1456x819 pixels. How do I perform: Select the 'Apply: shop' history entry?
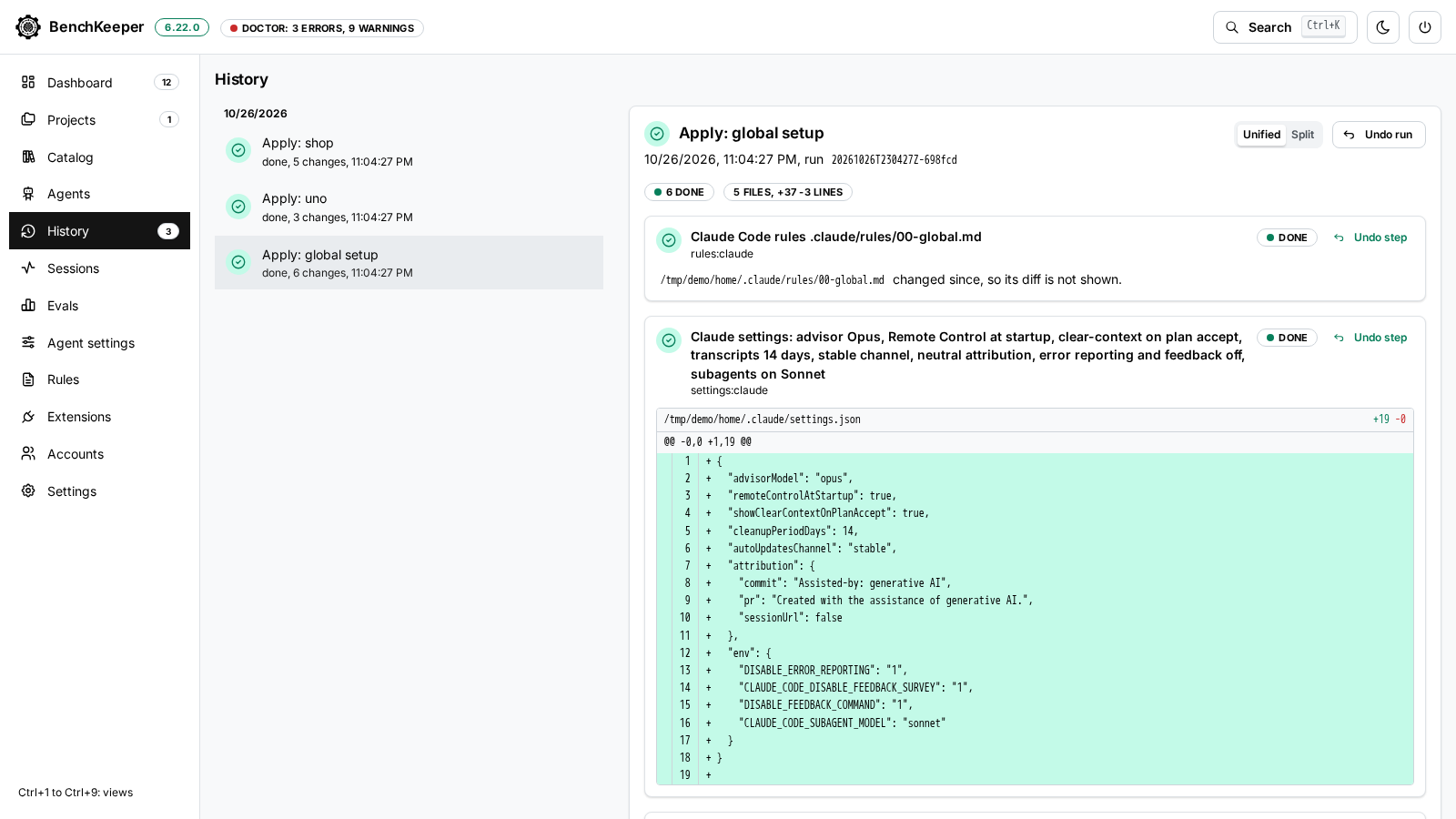(x=409, y=151)
